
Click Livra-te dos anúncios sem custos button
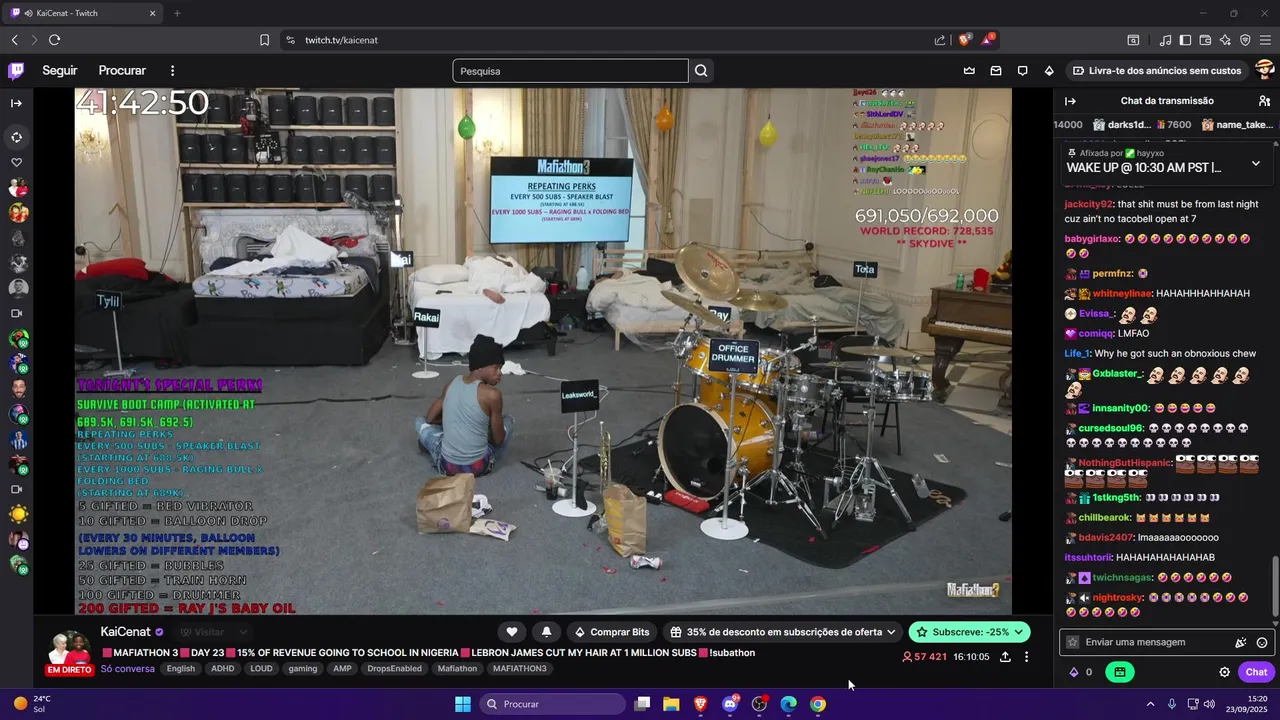(x=1156, y=71)
